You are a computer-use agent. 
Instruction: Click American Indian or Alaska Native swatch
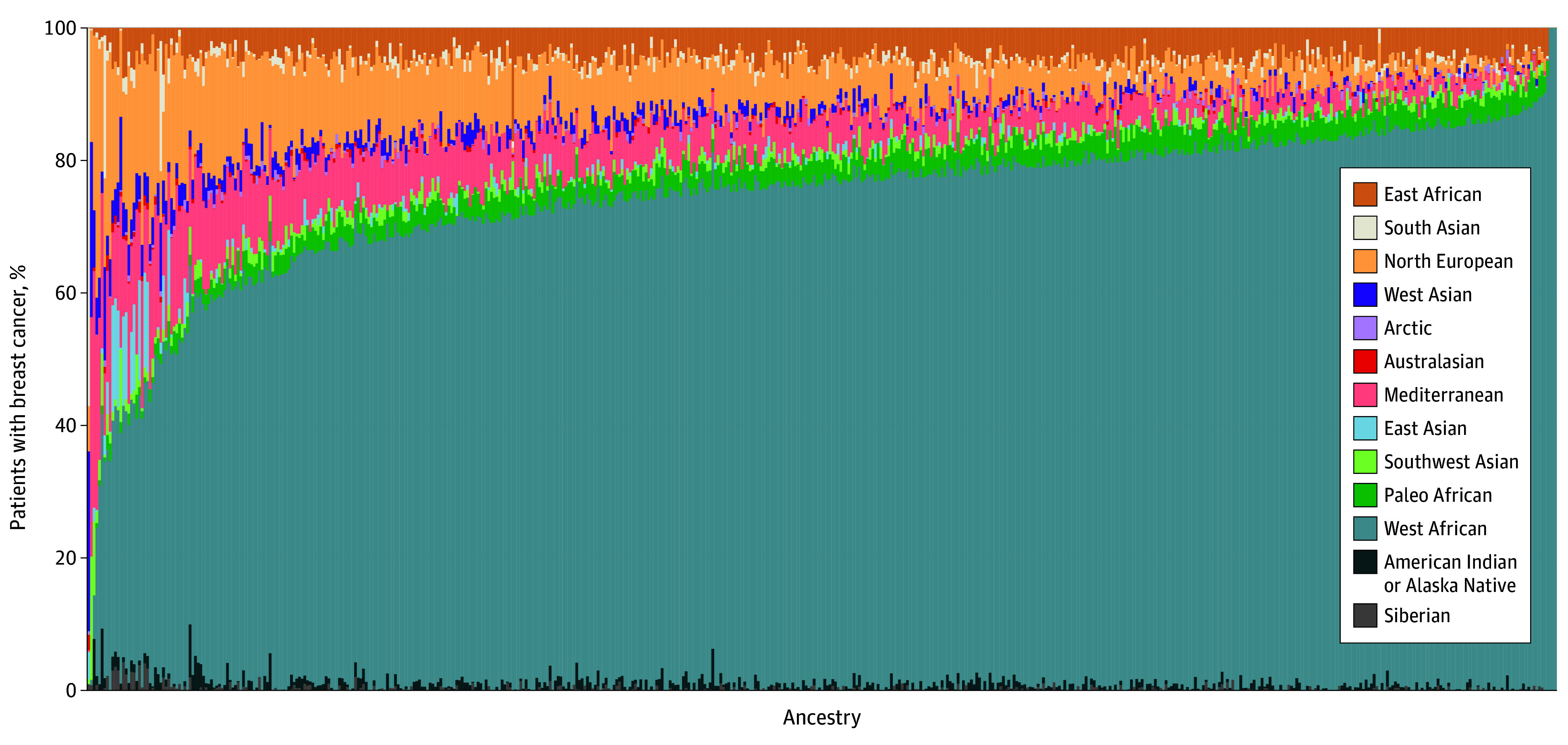1365,563
